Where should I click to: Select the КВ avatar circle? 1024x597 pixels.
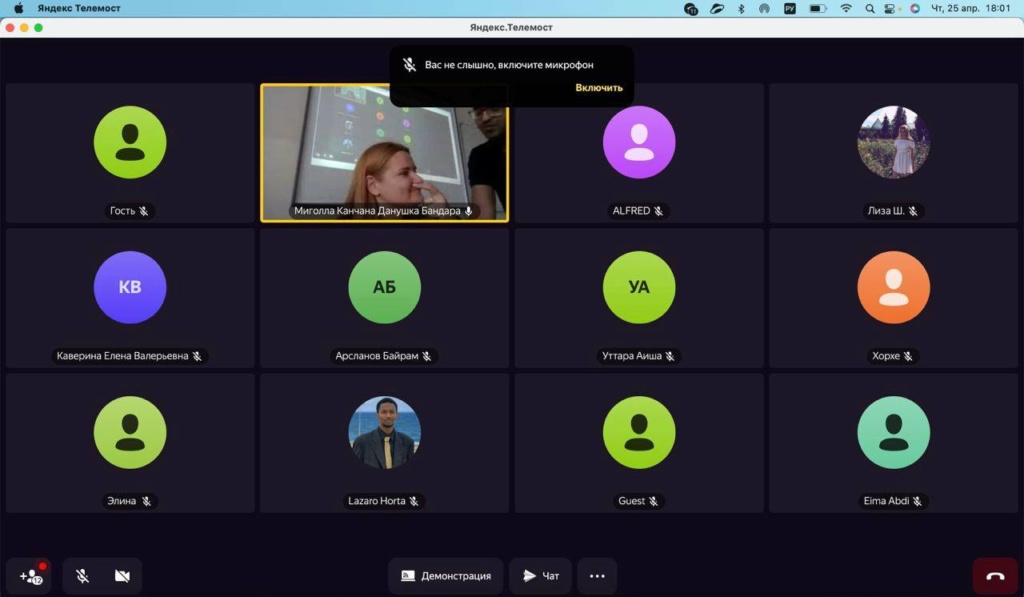pyautogui.click(x=130, y=287)
